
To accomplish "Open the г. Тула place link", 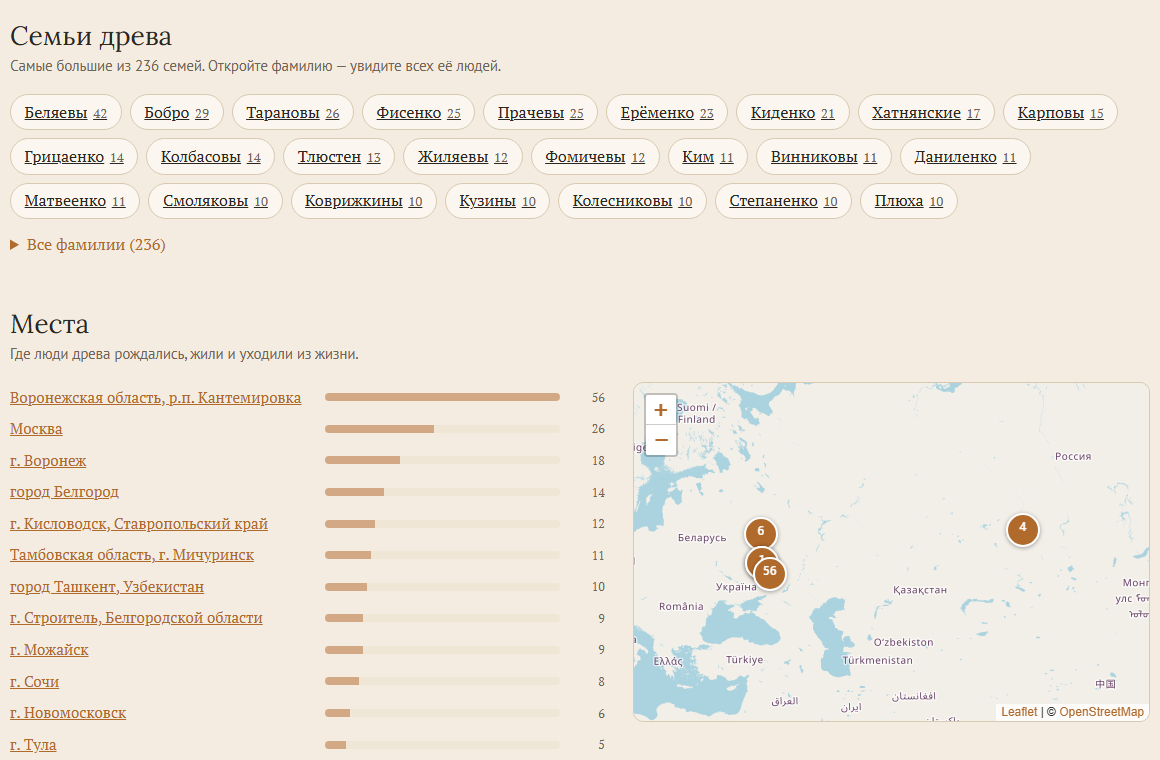I will (33, 744).
